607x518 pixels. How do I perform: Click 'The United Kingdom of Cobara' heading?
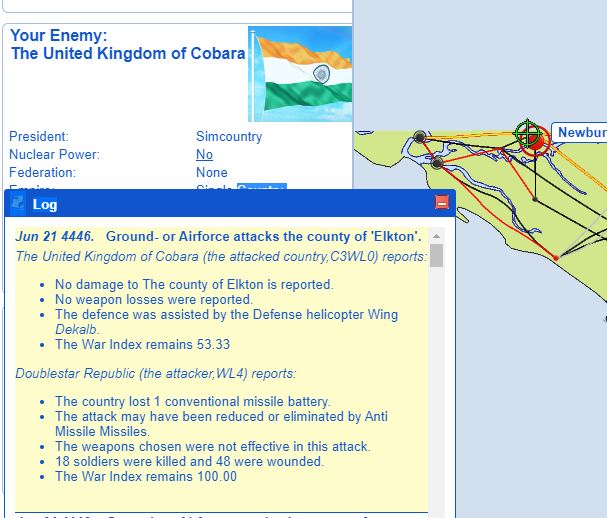[x=128, y=53]
